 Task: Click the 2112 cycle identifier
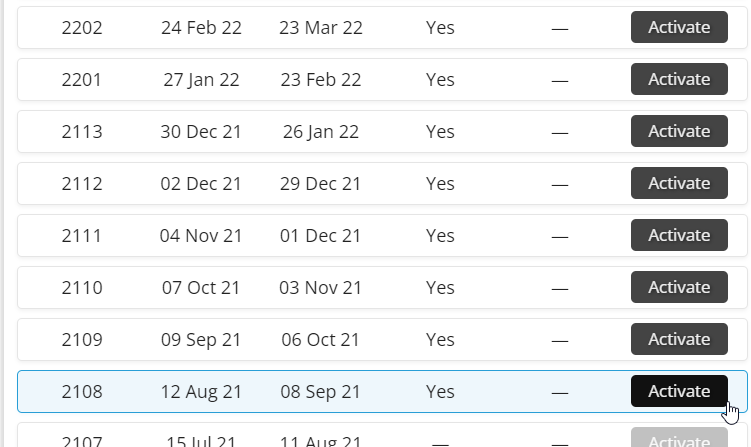[82, 184]
